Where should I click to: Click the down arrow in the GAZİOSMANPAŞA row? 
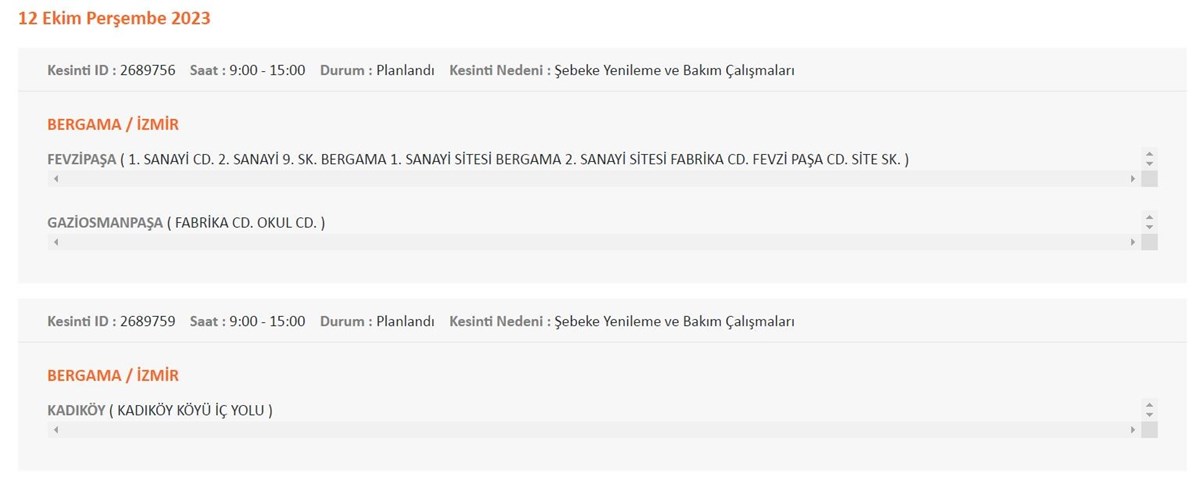1149,226
